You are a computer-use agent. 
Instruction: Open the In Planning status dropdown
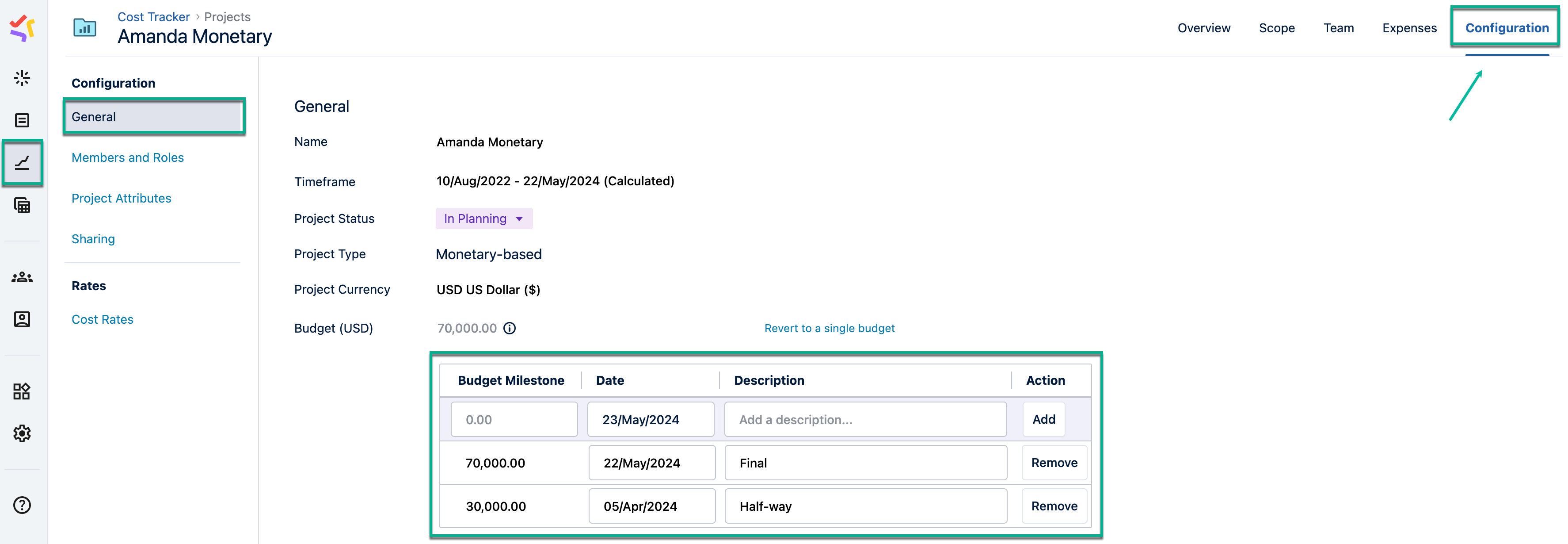tap(484, 218)
